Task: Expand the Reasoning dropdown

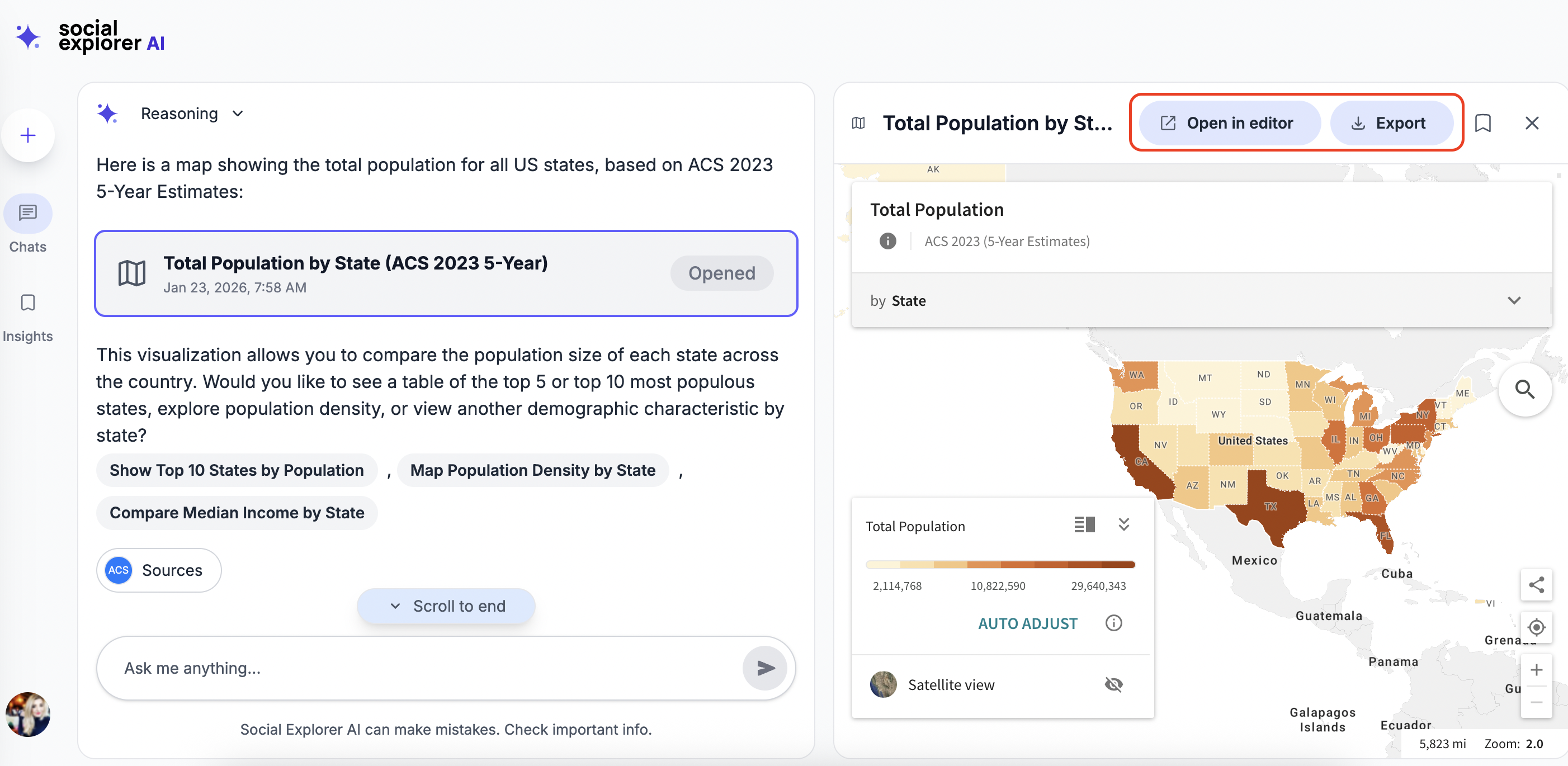Action: point(238,114)
